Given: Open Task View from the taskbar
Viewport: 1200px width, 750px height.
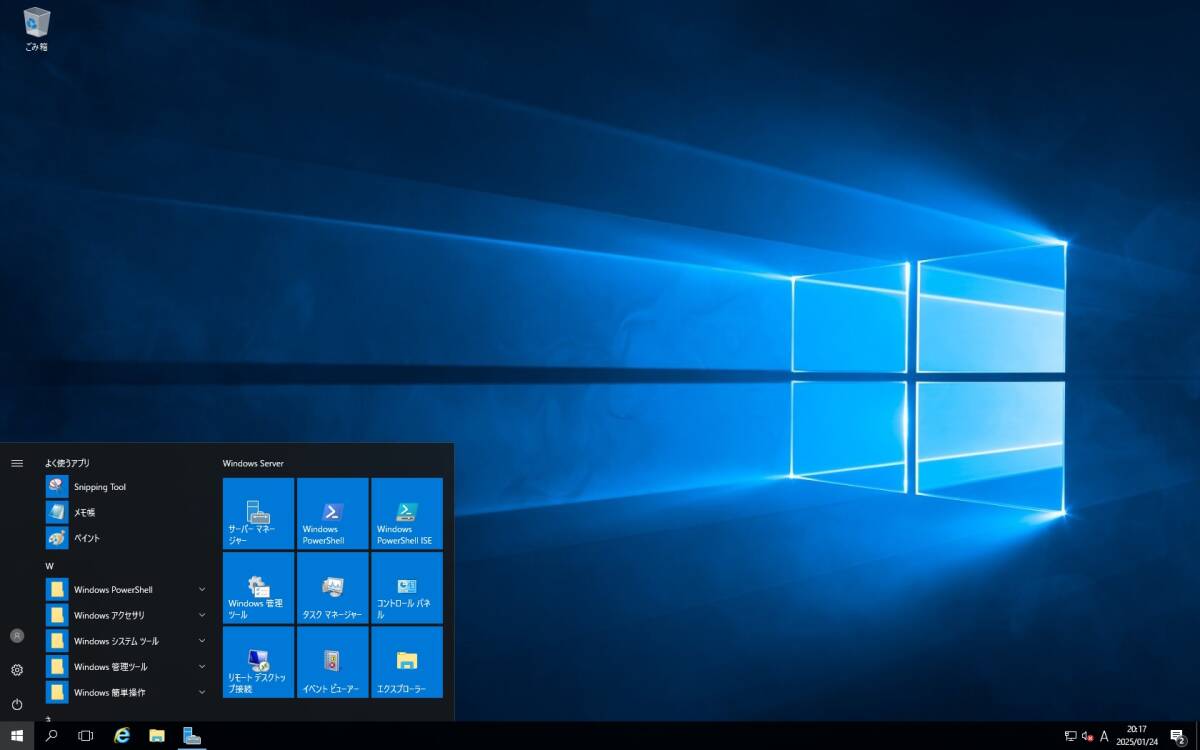Looking at the screenshot, I should click(x=86, y=736).
